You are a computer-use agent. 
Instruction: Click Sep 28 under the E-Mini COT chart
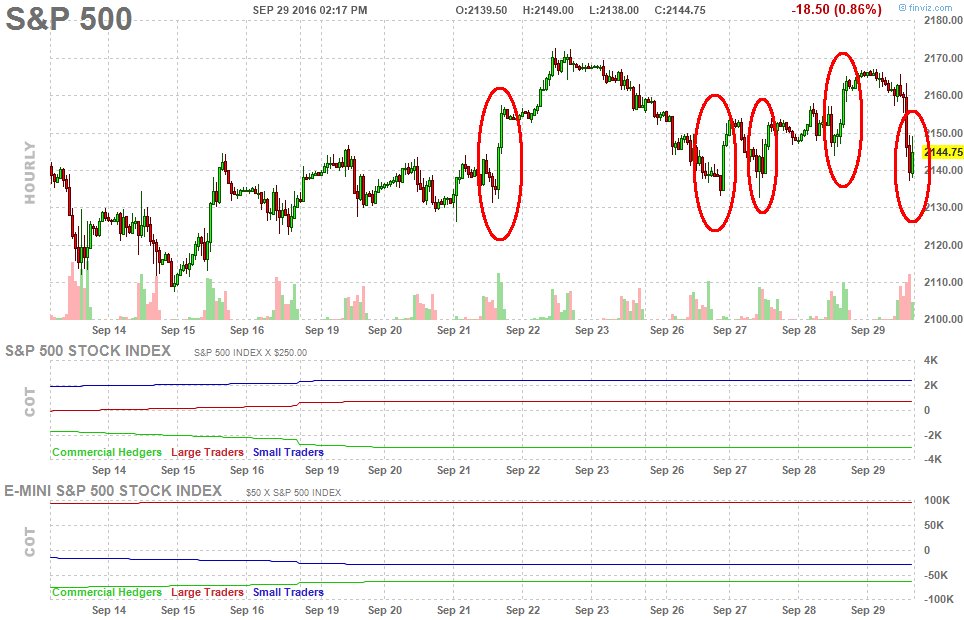click(x=799, y=610)
